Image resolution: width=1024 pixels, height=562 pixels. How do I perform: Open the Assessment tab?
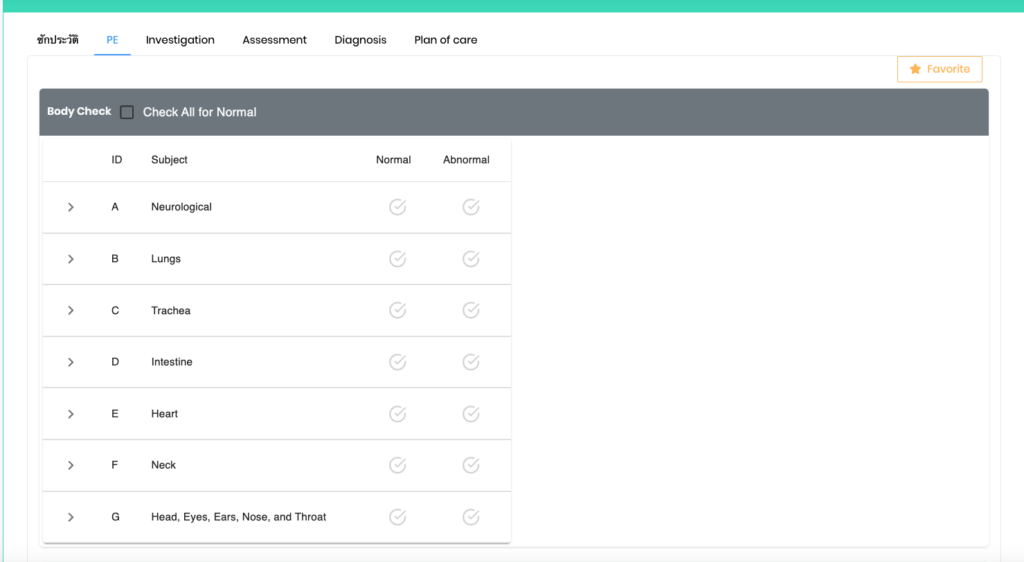[x=274, y=40]
